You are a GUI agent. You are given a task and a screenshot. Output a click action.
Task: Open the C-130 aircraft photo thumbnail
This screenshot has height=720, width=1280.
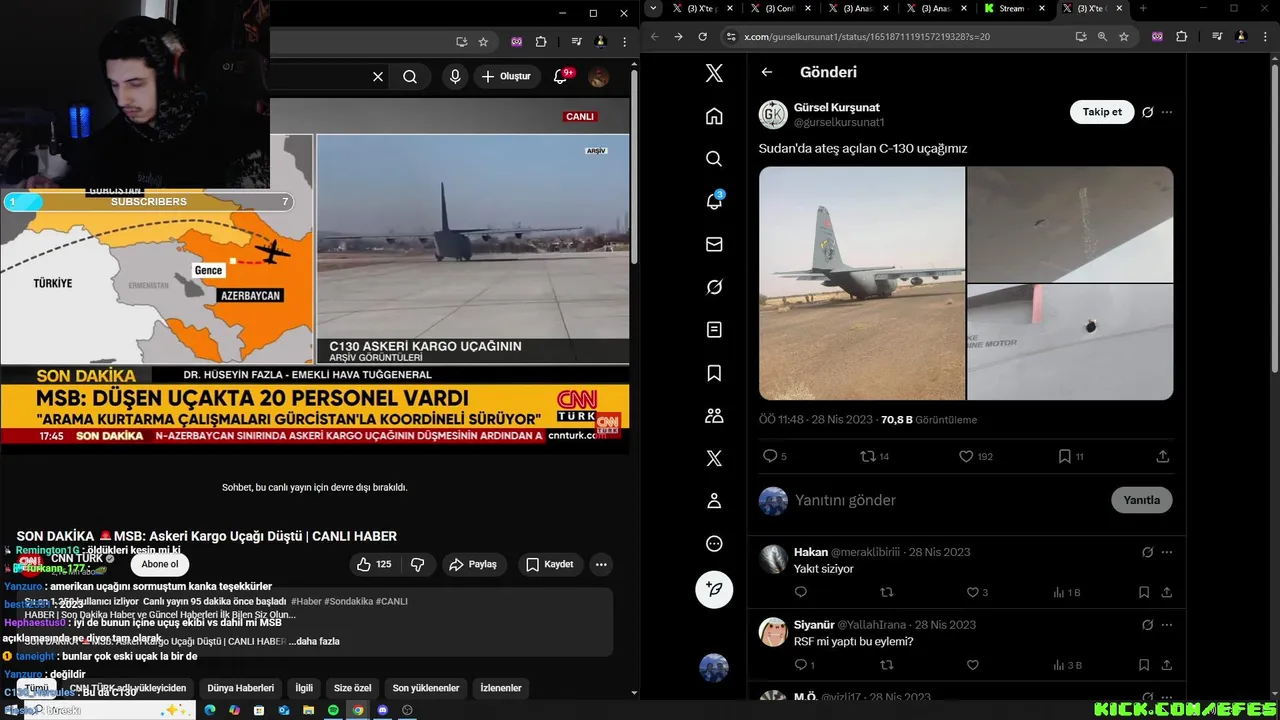point(862,283)
